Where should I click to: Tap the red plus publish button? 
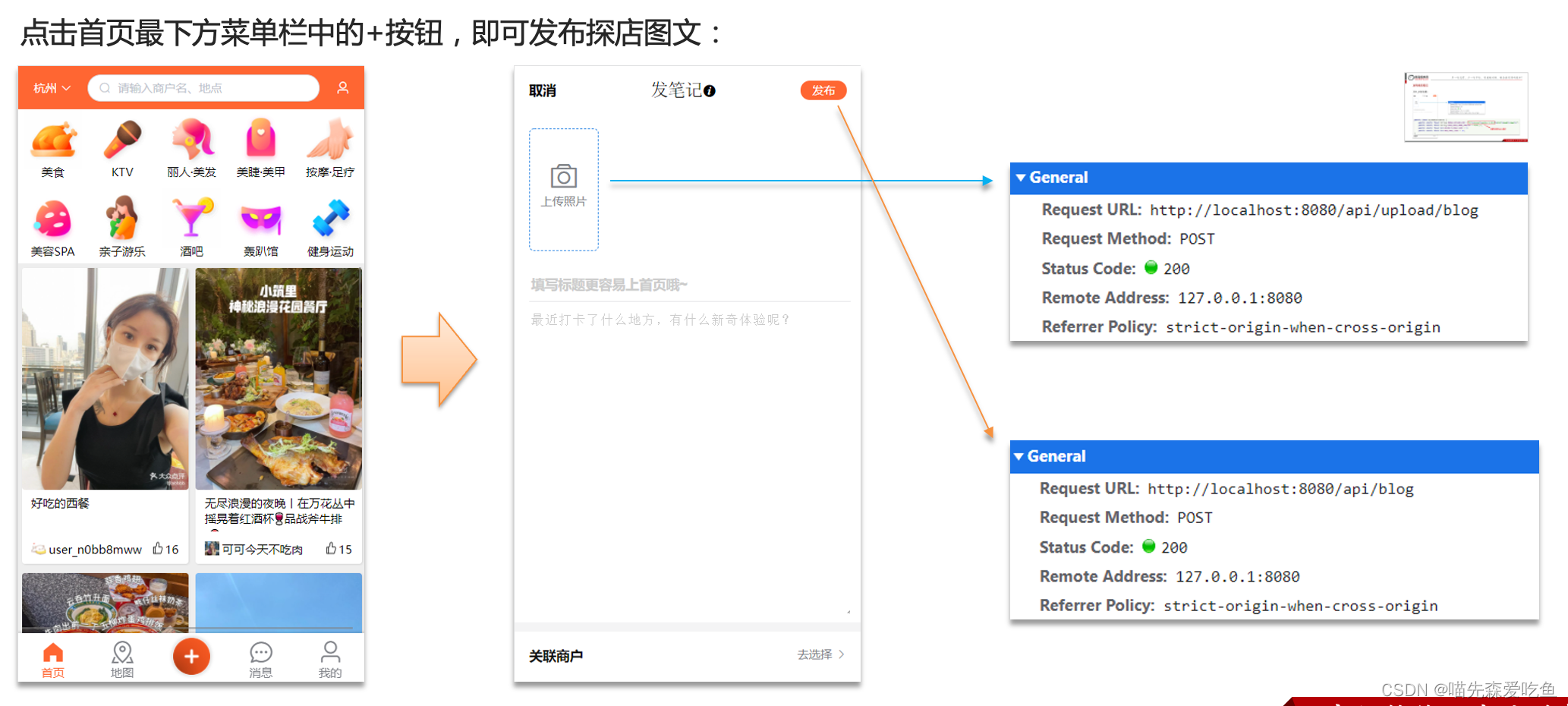click(191, 657)
